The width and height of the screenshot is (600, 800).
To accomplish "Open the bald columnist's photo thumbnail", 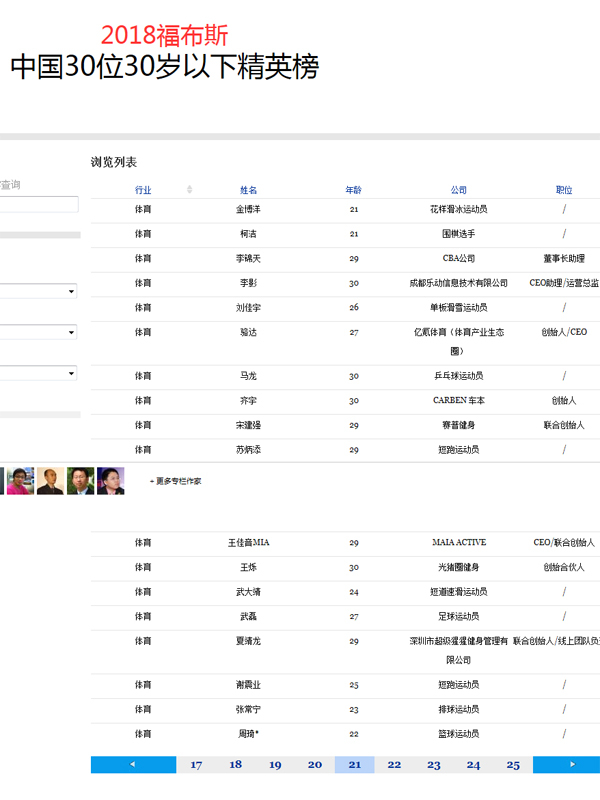I will point(50,481).
